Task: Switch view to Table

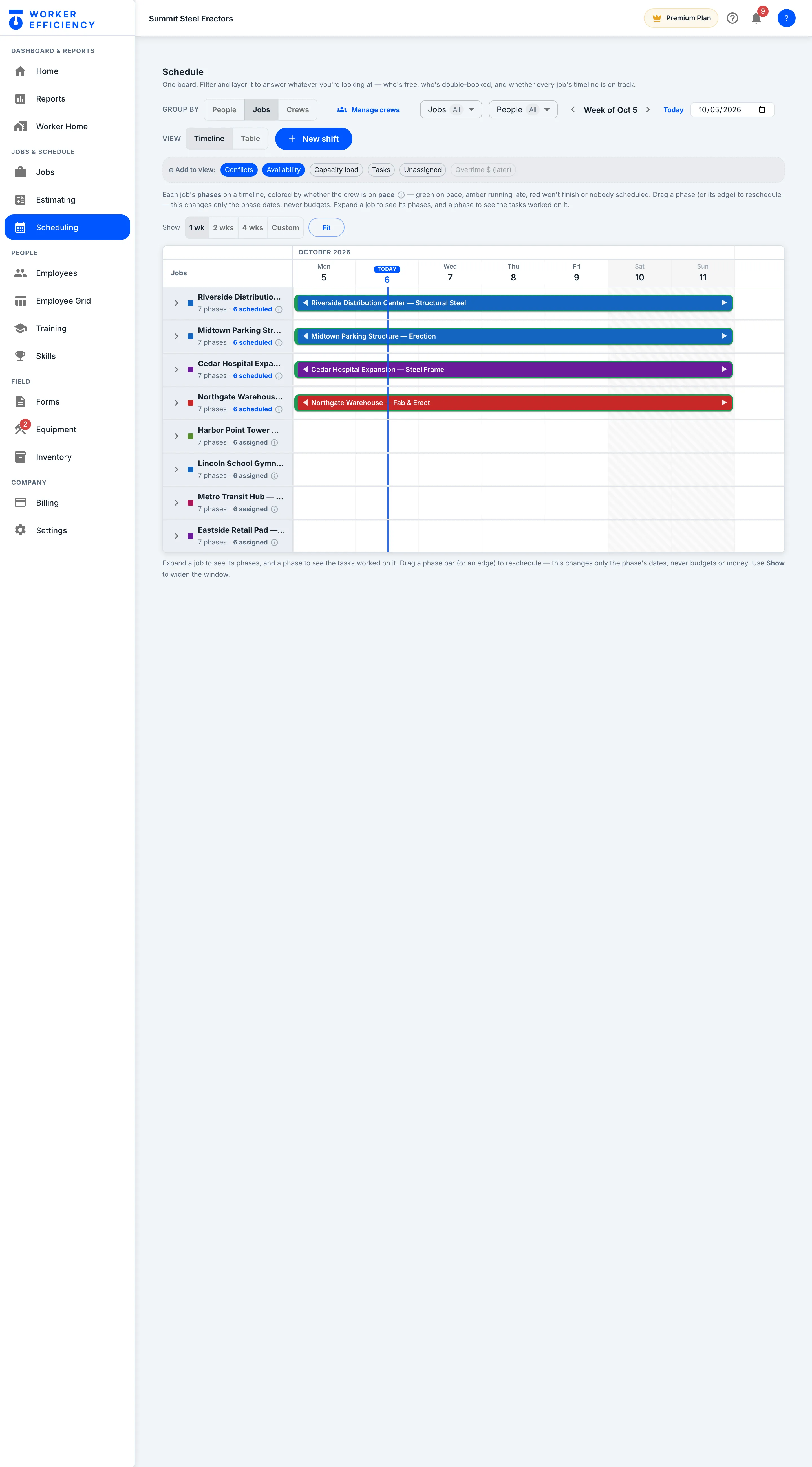Action: [250, 139]
